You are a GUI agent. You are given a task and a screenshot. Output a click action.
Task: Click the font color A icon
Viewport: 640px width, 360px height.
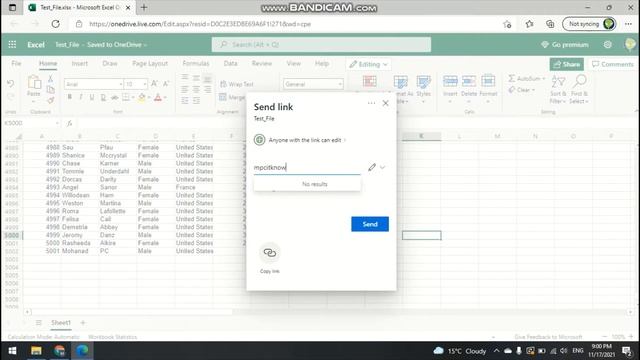coord(158,97)
